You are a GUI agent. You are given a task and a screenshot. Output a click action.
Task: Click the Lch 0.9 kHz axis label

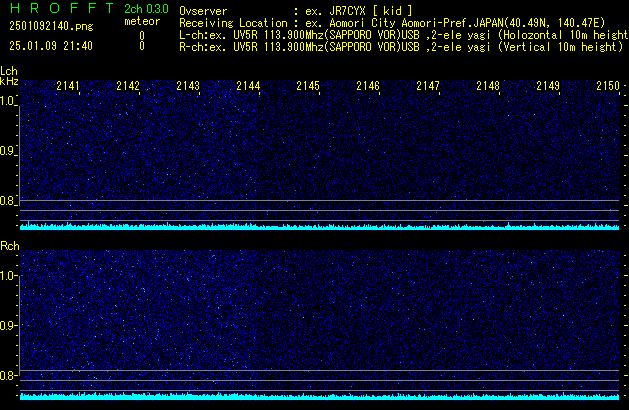pos(7,151)
